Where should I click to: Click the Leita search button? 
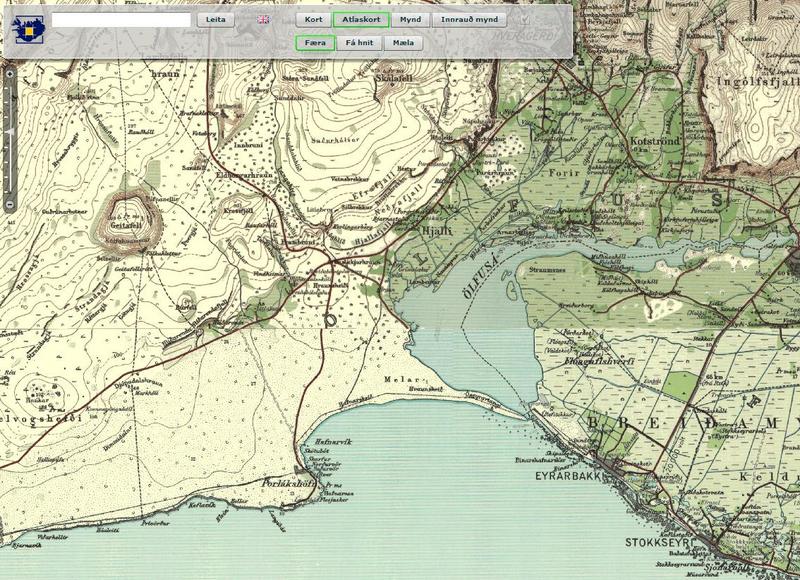[x=216, y=20]
